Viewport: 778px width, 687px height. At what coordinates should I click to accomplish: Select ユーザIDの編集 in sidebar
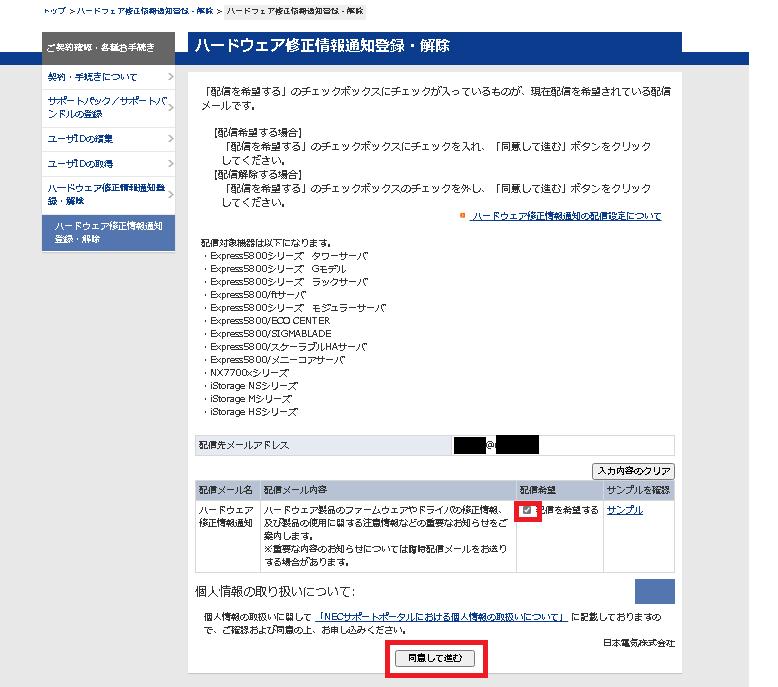coord(81,138)
